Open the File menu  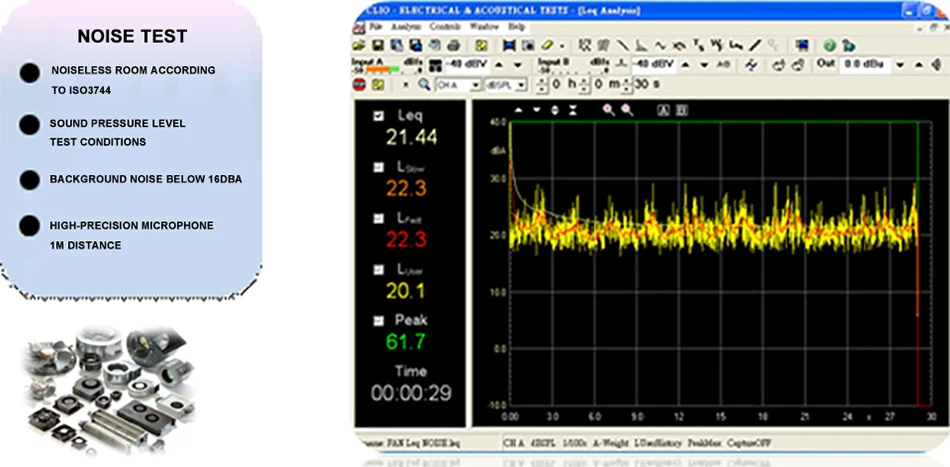click(x=378, y=27)
